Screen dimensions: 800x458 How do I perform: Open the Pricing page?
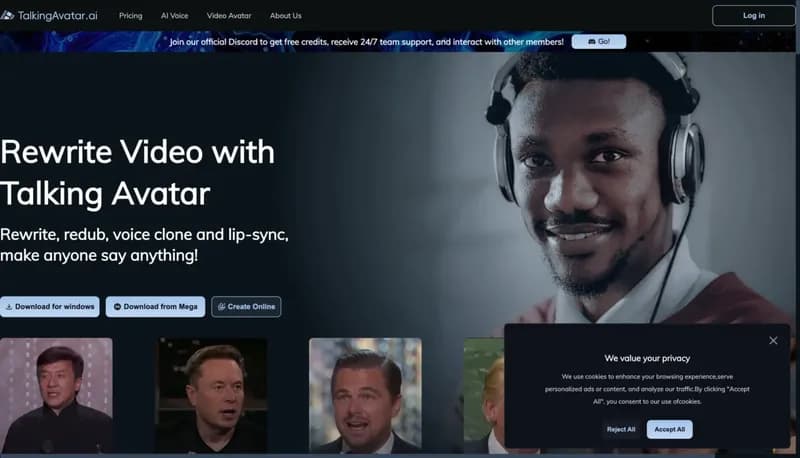pos(131,16)
